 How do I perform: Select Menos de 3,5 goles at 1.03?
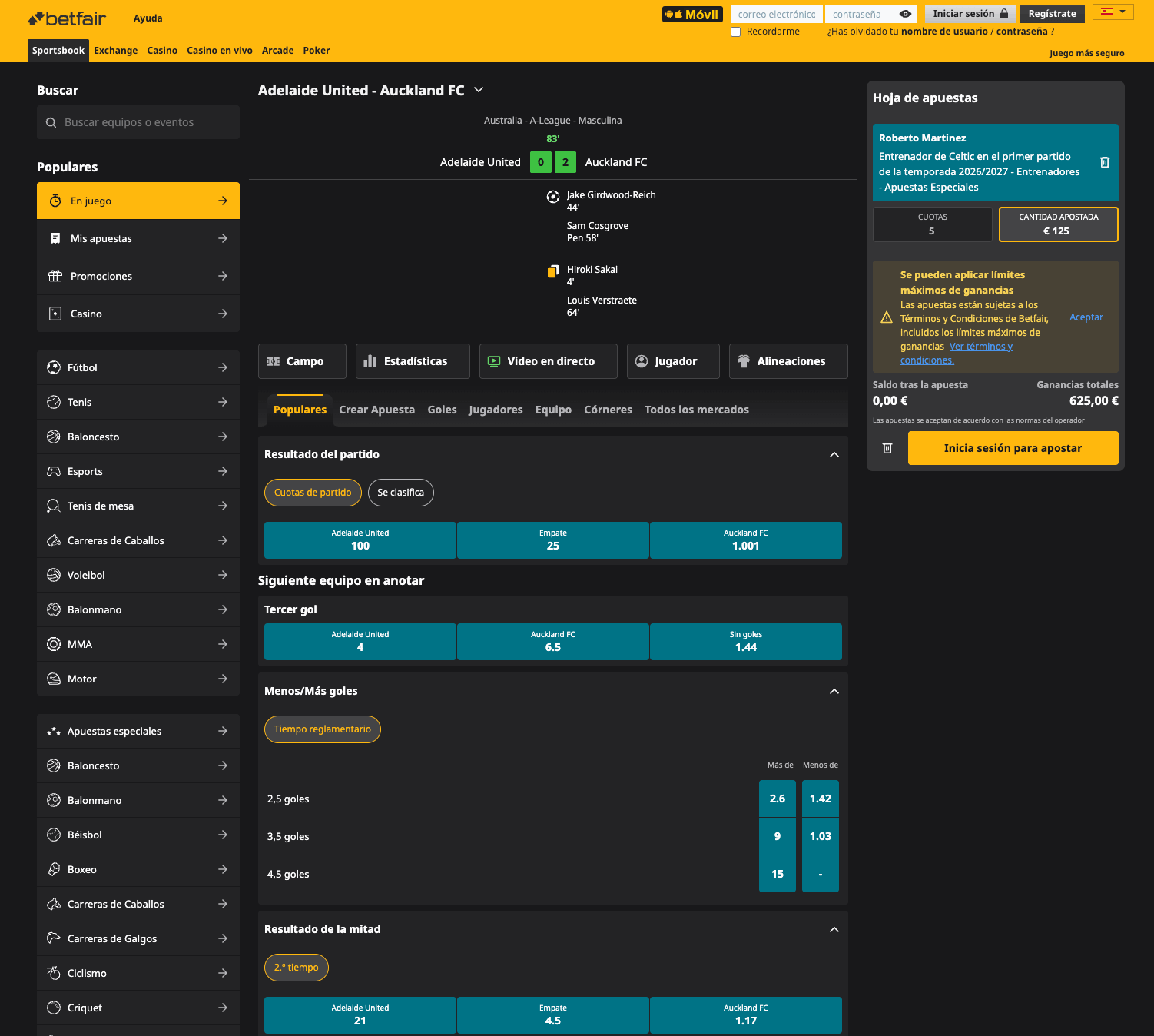pyautogui.click(x=821, y=836)
